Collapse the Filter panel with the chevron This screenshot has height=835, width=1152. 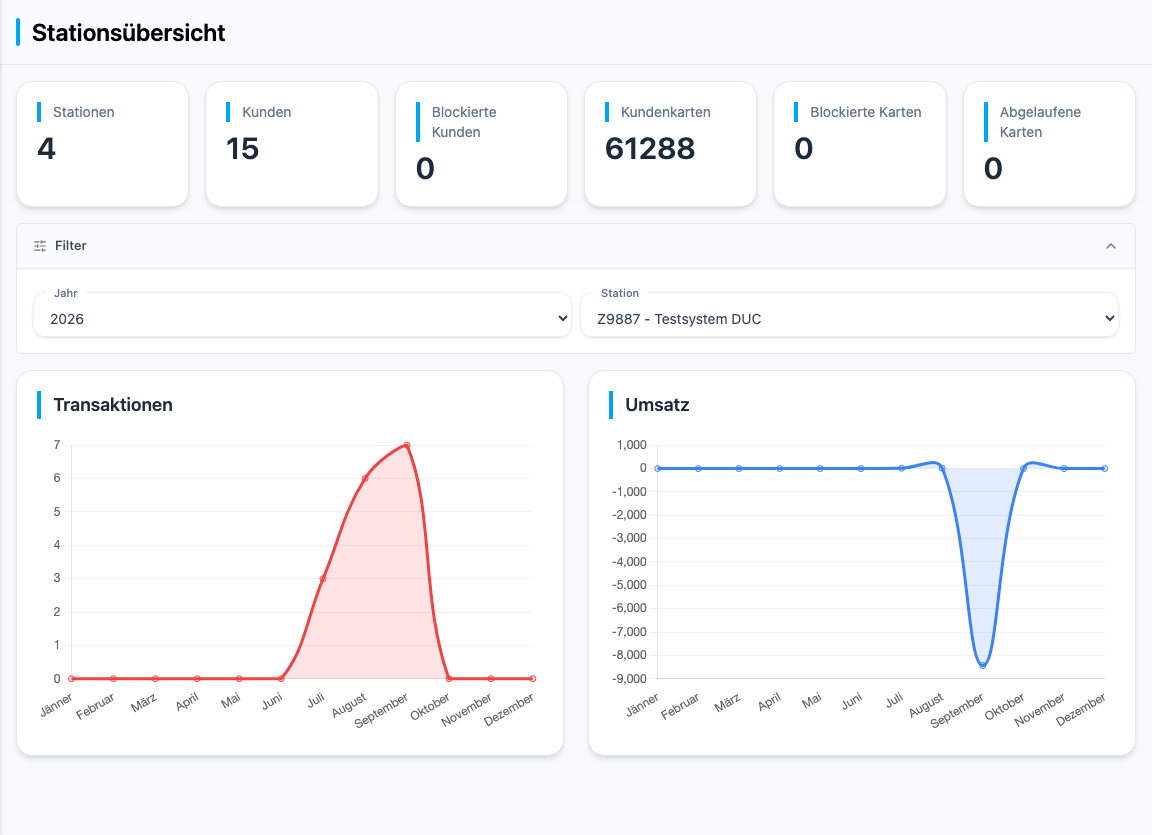pos(1111,246)
